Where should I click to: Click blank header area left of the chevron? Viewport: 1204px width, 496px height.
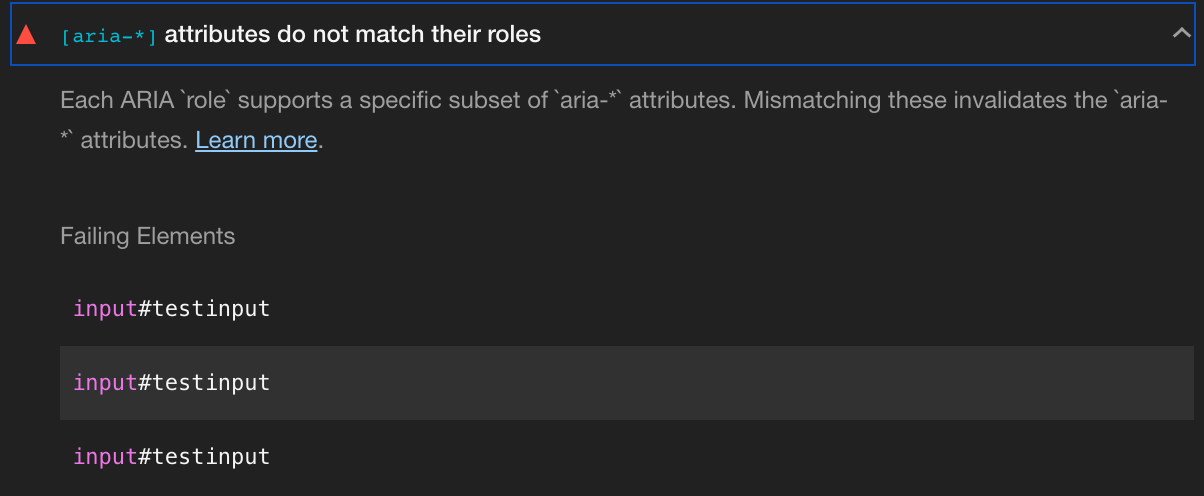pos(850,35)
